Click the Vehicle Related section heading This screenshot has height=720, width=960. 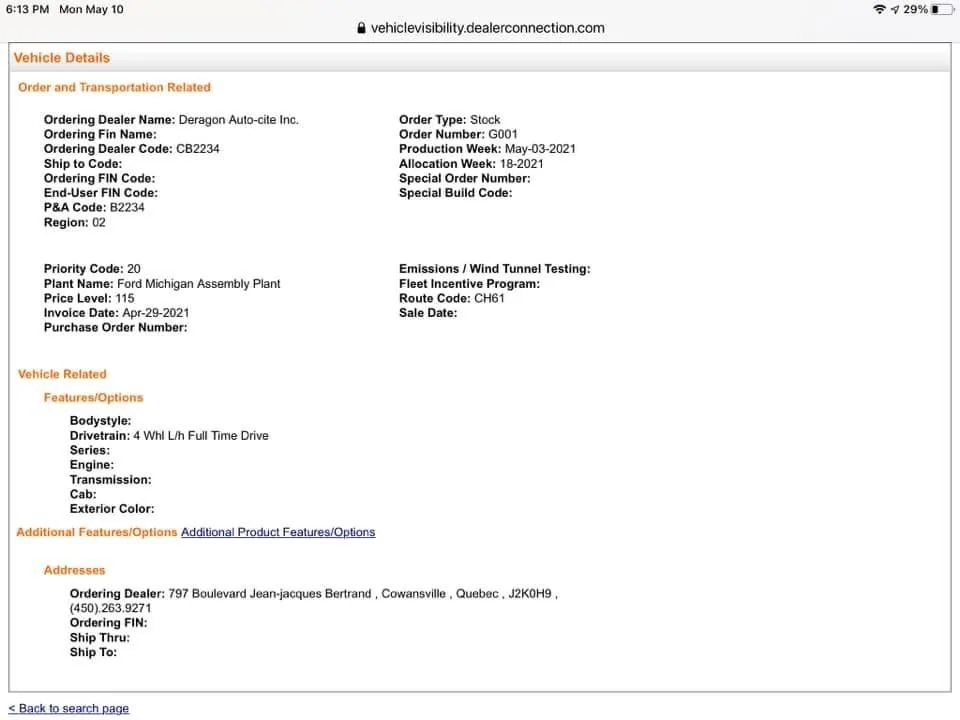tap(62, 374)
